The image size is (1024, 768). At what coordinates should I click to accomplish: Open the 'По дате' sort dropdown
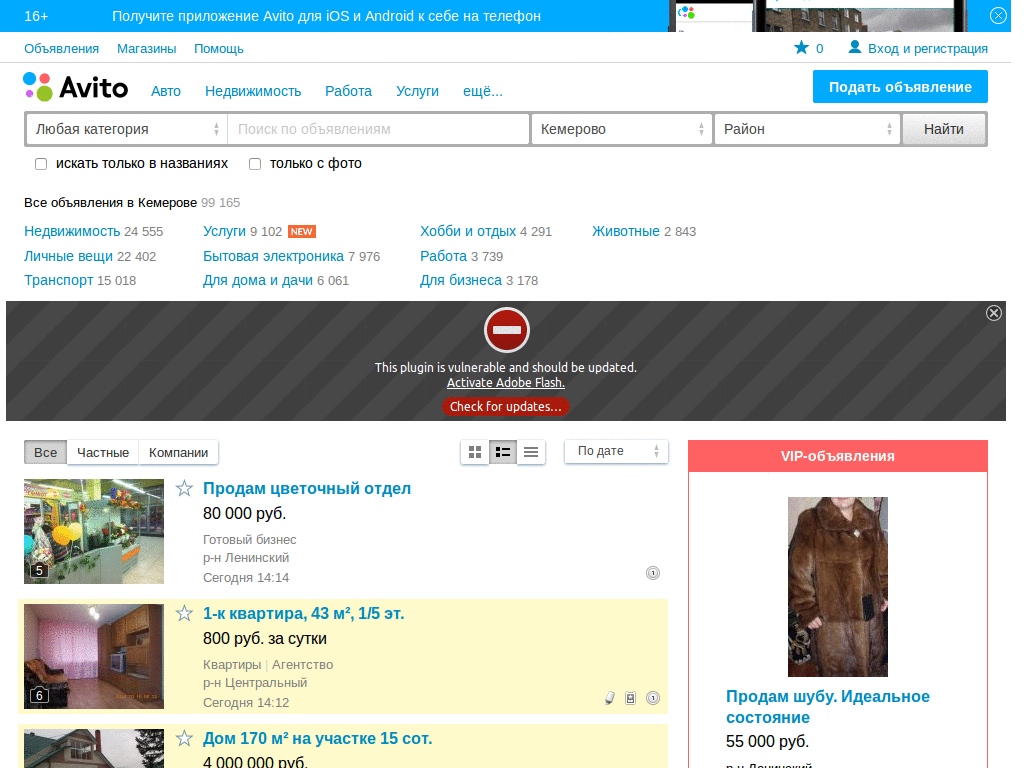[616, 451]
